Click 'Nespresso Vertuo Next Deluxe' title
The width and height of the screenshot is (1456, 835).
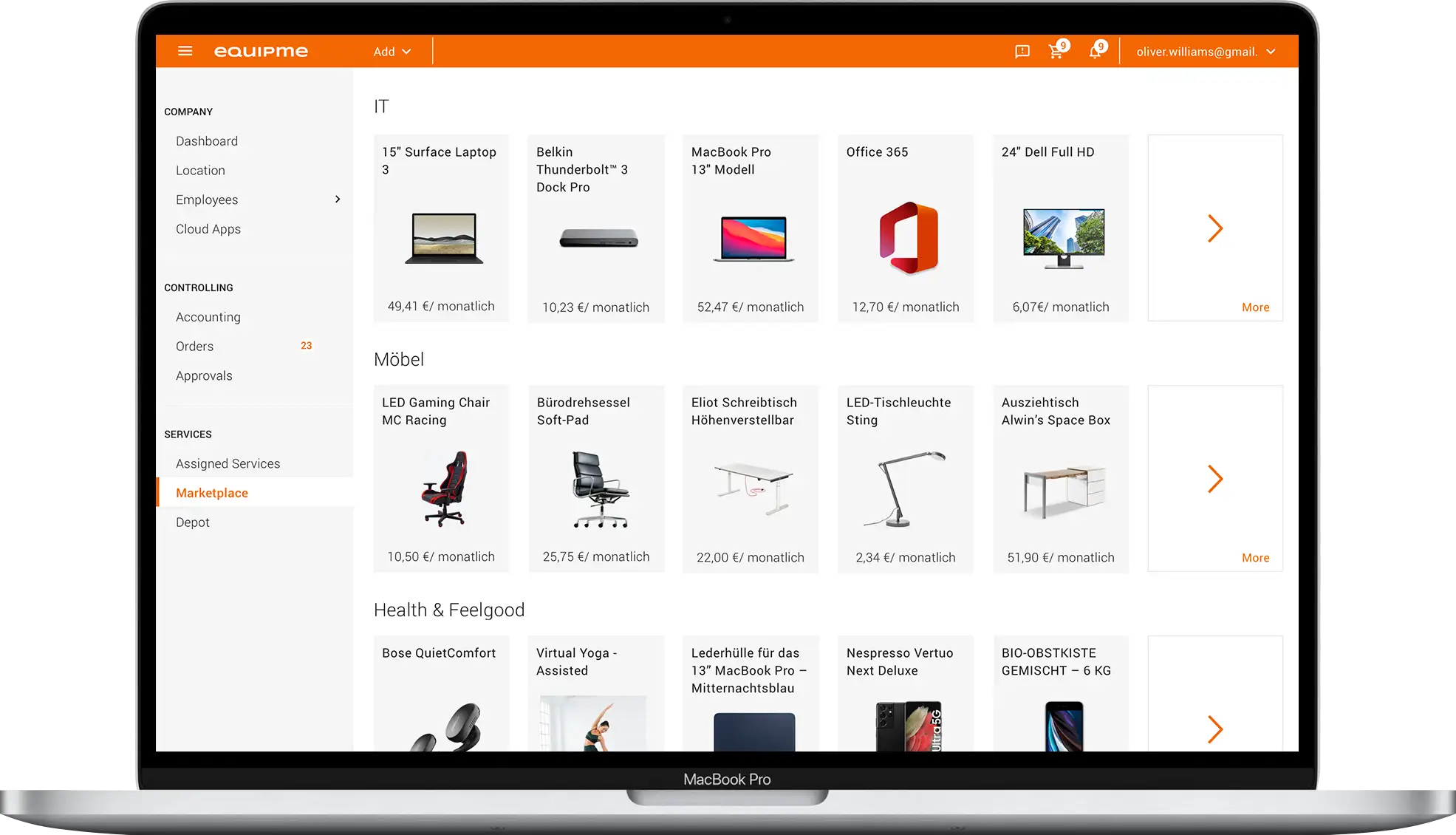[x=900, y=662]
